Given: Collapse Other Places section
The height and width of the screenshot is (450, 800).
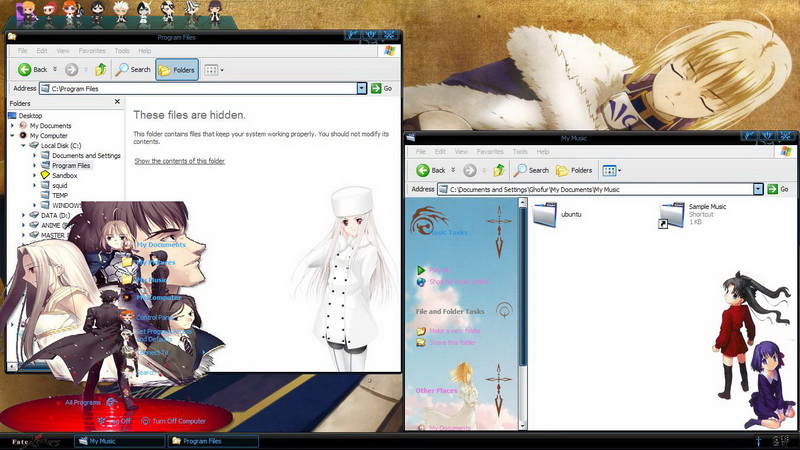Looking at the screenshot, I should (498, 390).
